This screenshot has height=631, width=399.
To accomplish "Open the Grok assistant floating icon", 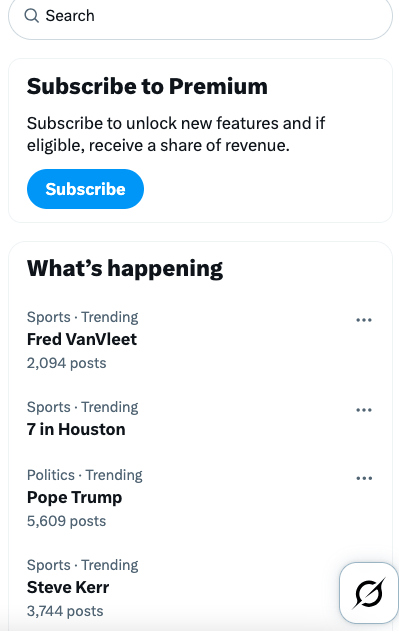I will point(369,593).
